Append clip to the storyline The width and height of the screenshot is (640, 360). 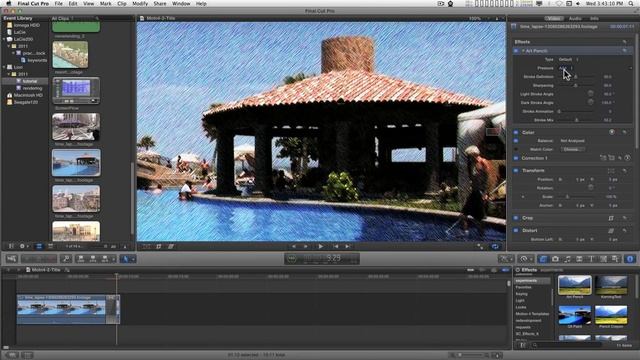(x=104, y=259)
